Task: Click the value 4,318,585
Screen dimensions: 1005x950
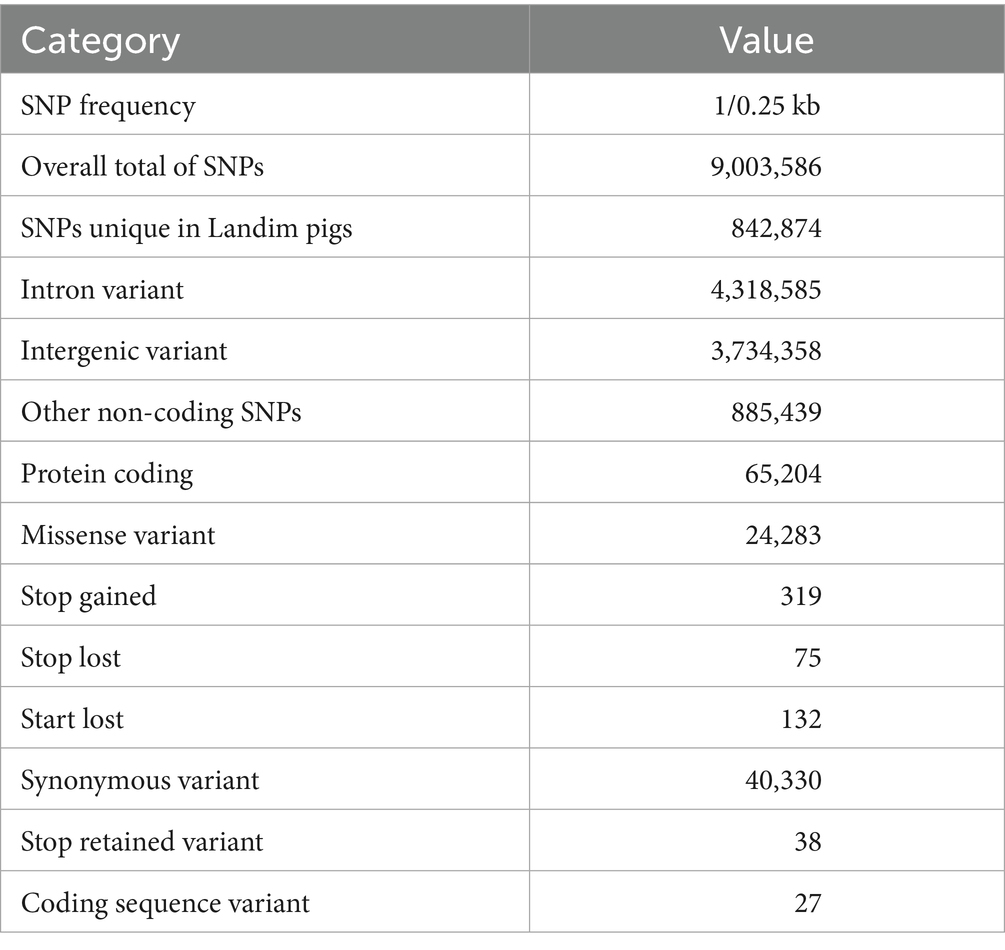Action: tap(763, 290)
